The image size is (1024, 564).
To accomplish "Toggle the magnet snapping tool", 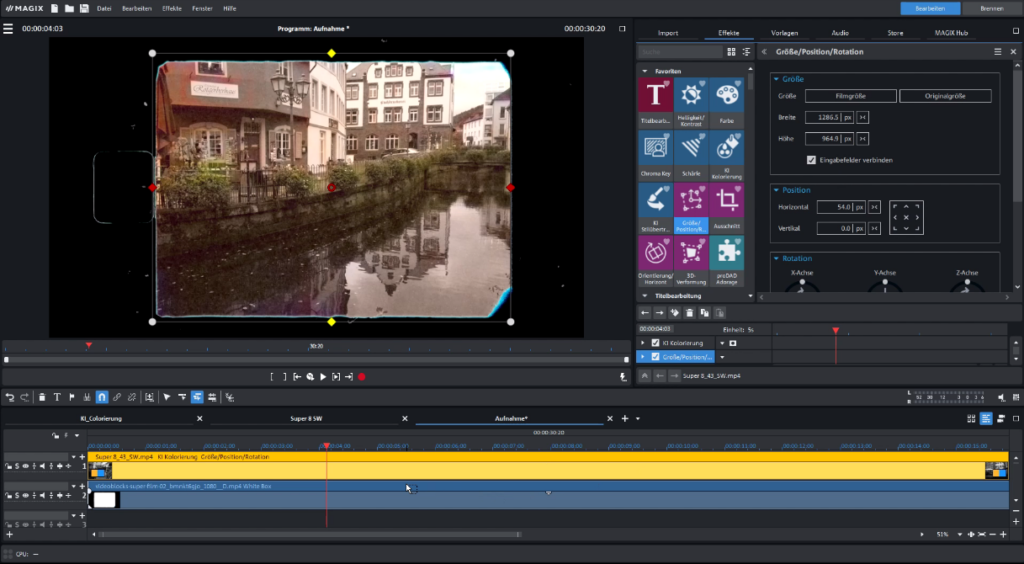I will [x=102, y=397].
